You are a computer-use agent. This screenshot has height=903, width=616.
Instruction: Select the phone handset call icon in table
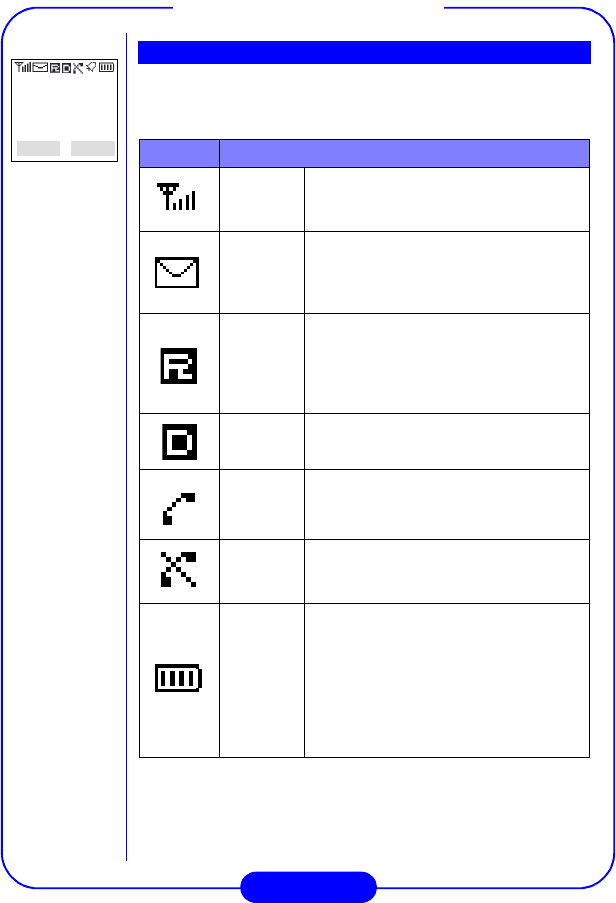coord(178,509)
